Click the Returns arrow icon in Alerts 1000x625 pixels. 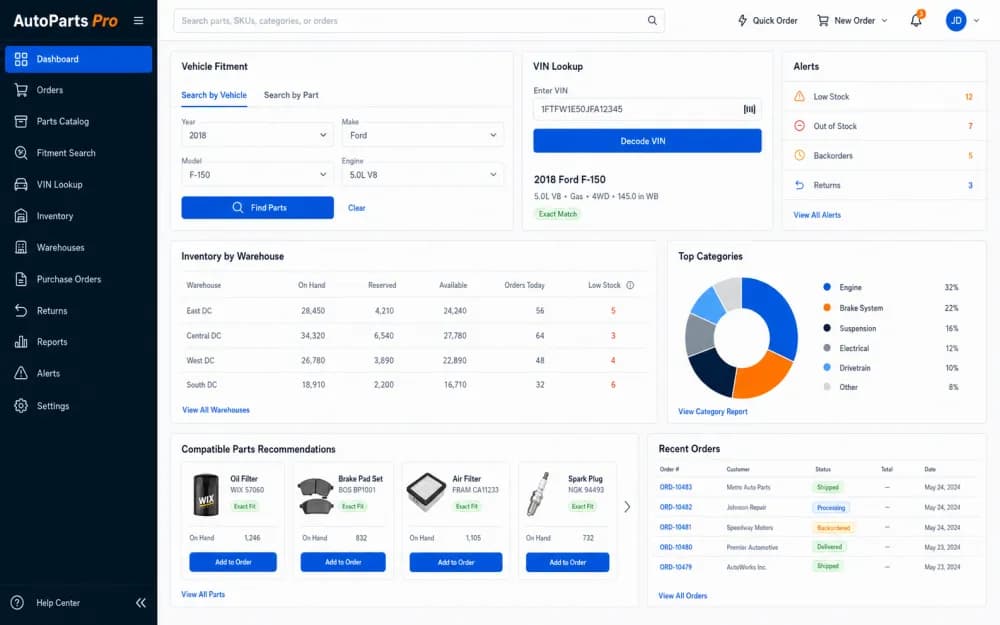point(799,185)
